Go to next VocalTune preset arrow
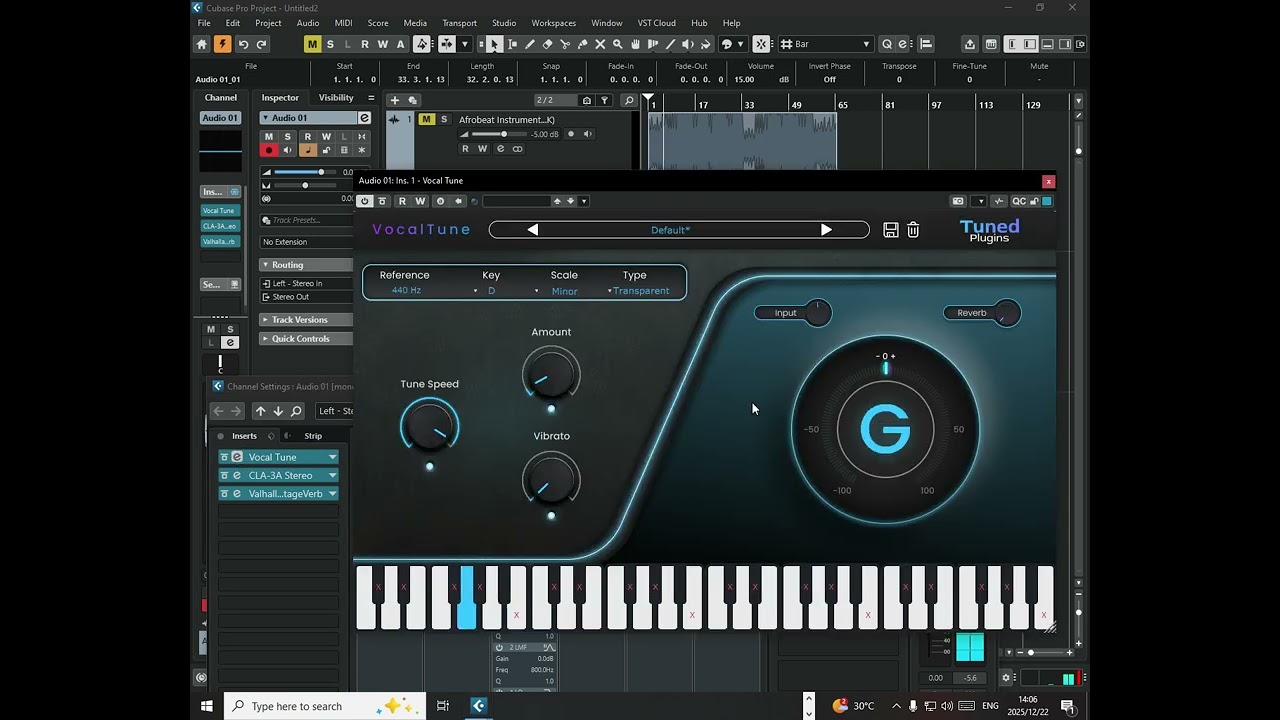Image resolution: width=1280 pixels, height=720 pixels. pyautogui.click(x=826, y=230)
